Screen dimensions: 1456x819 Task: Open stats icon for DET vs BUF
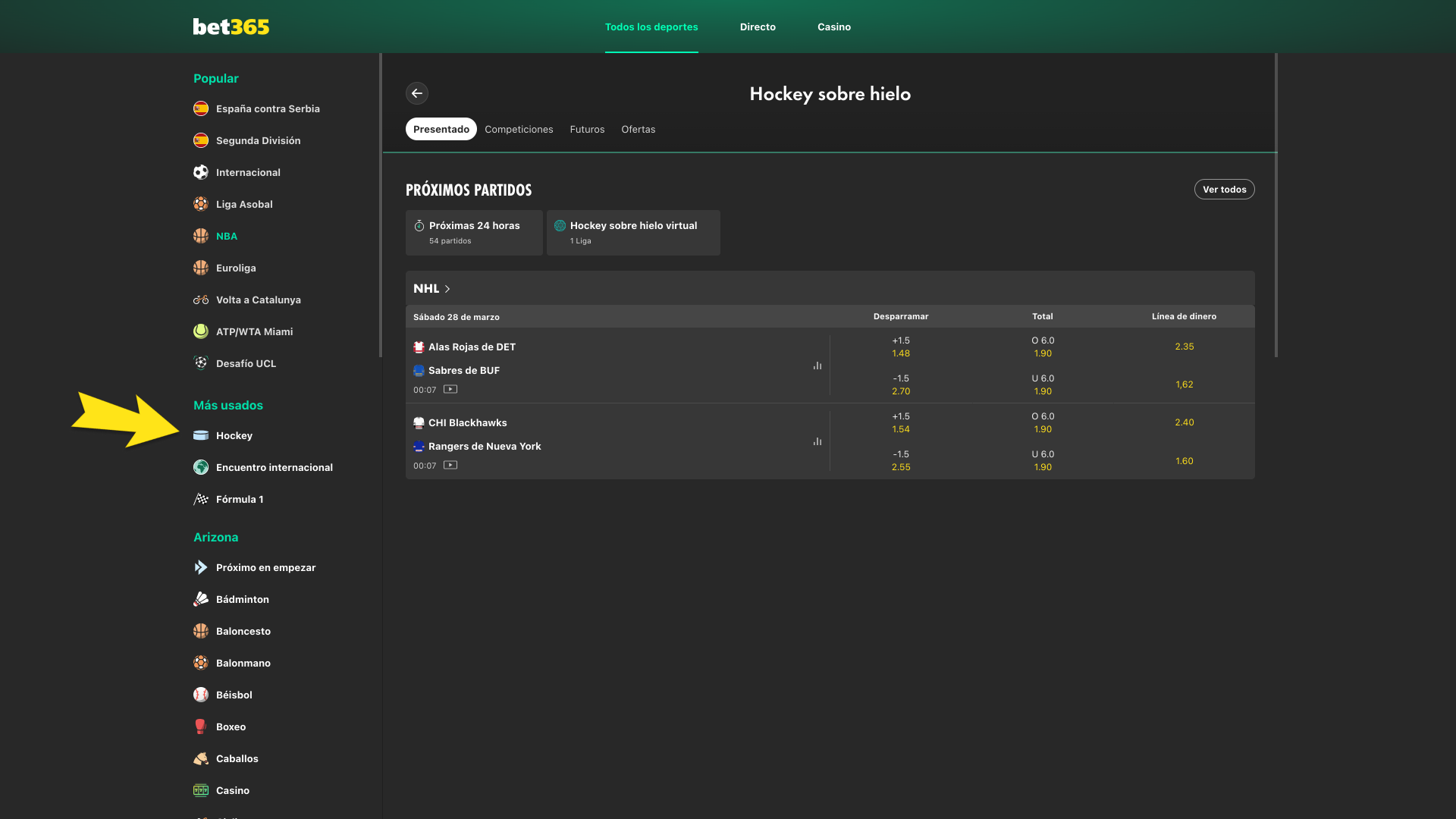[817, 366]
